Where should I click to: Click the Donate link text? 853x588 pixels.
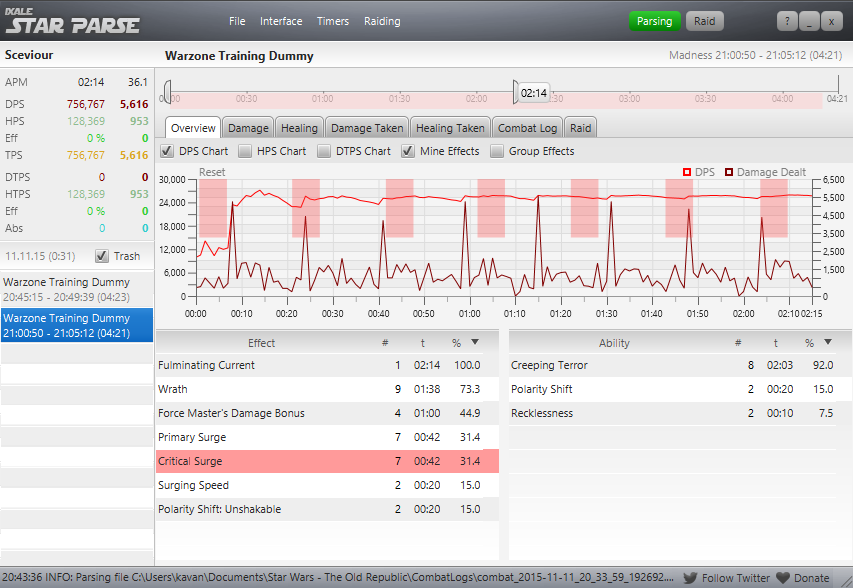tap(811, 578)
